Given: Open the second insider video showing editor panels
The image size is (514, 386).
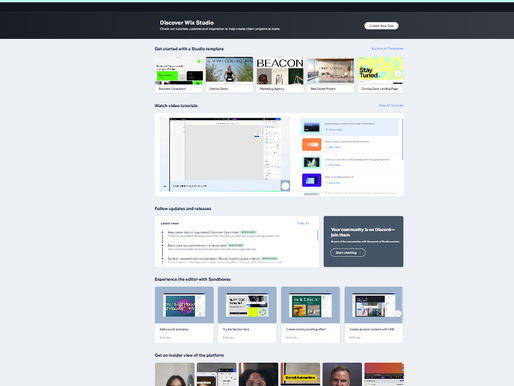Looking at the screenshot, I should coord(216,374).
